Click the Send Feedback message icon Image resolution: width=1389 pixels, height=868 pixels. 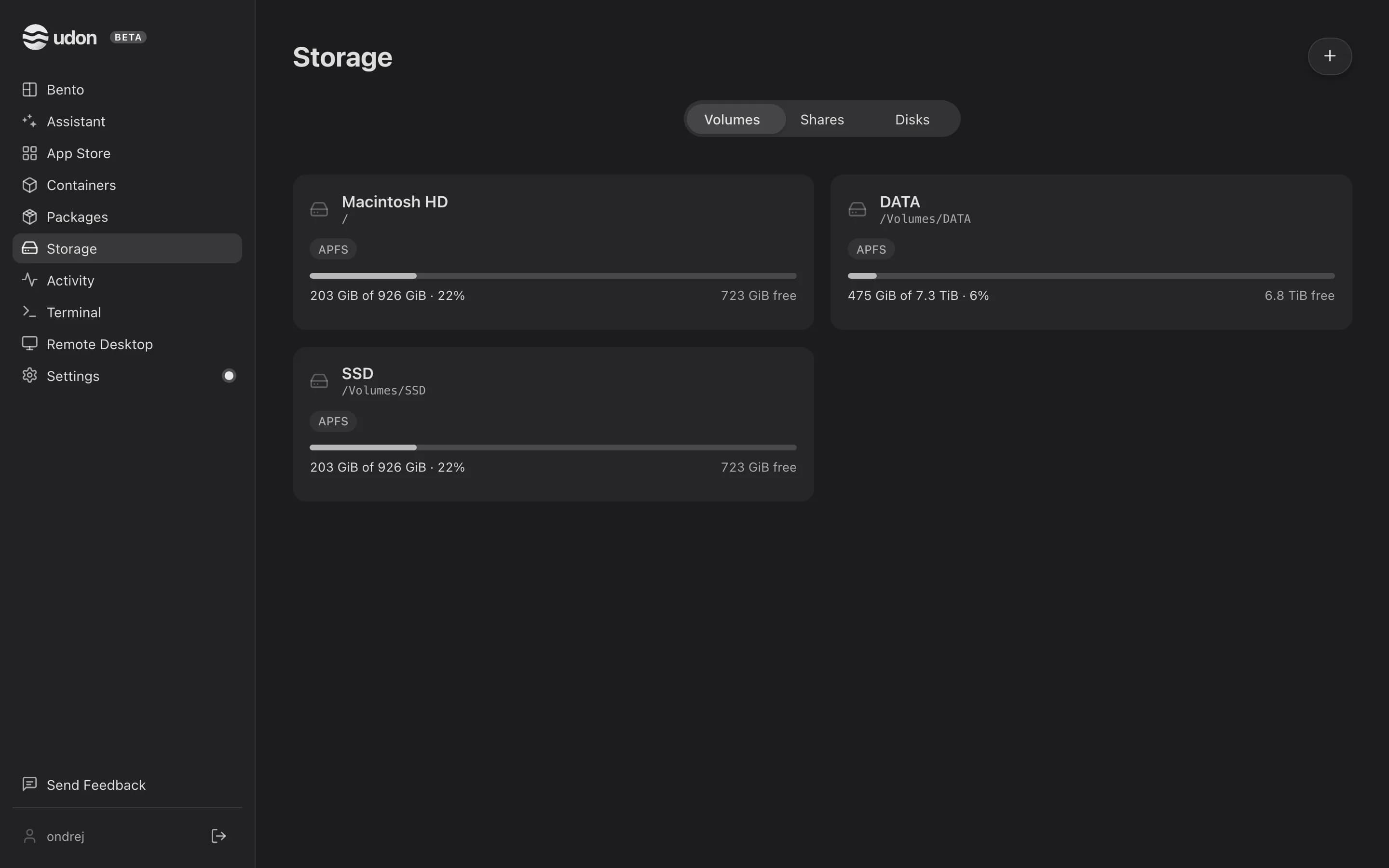(29, 784)
